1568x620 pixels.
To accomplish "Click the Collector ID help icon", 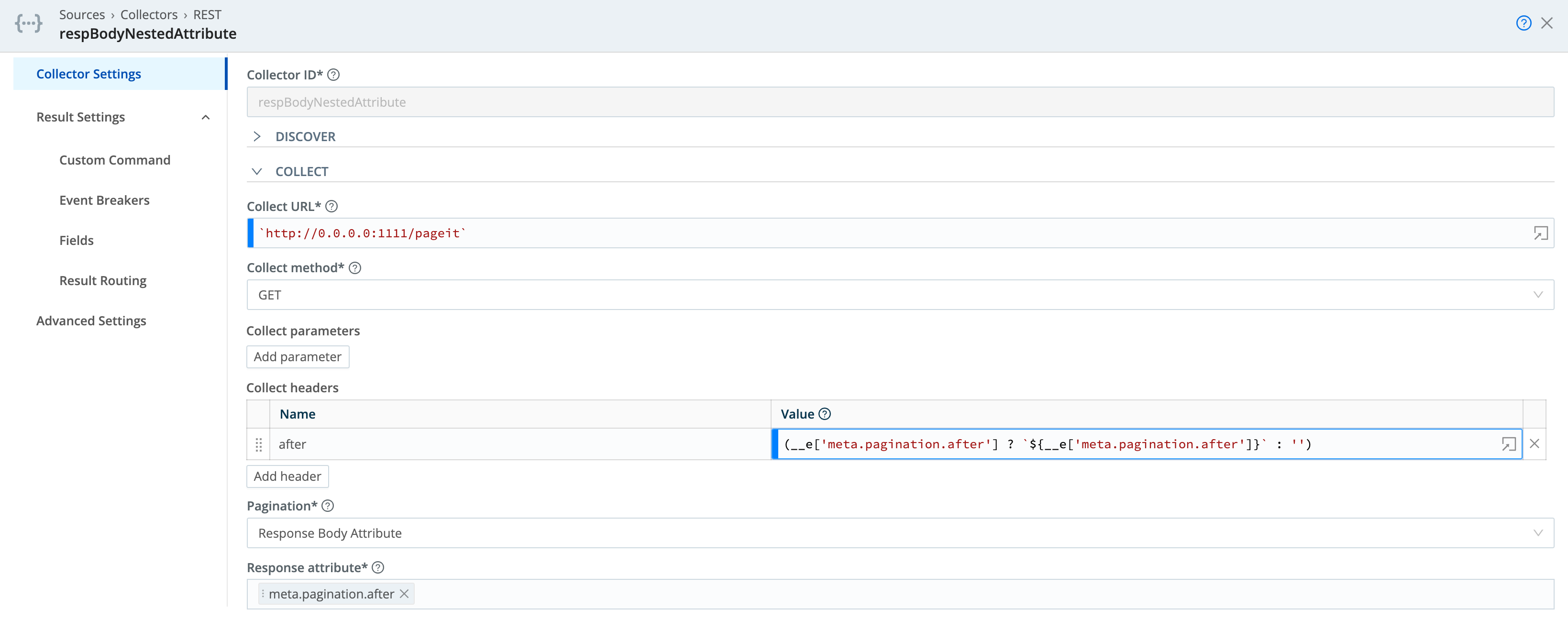I will [x=333, y=75].
